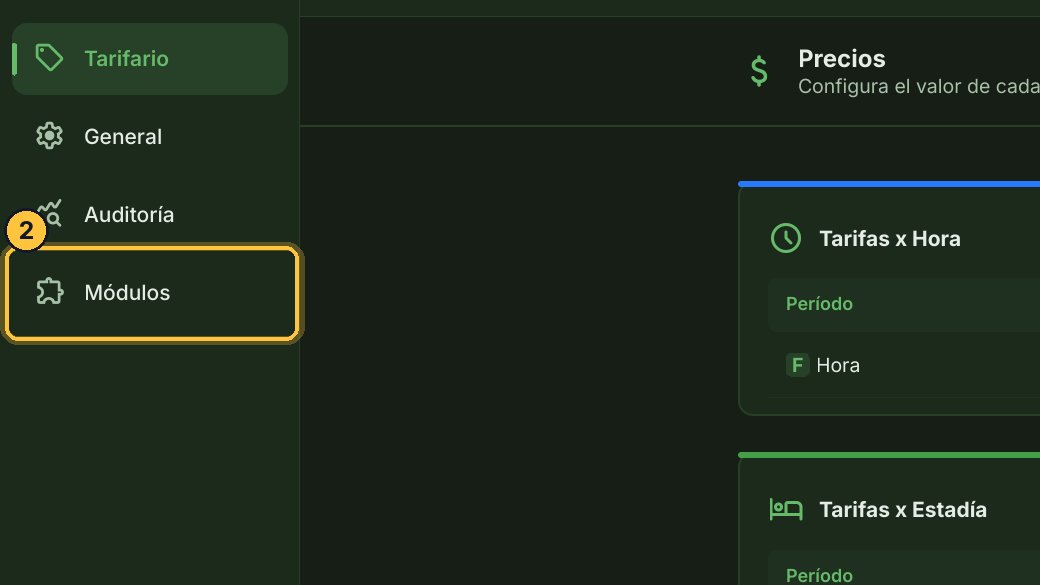
Task: Click the F badge next to Hora
Action: coord(797,365)
